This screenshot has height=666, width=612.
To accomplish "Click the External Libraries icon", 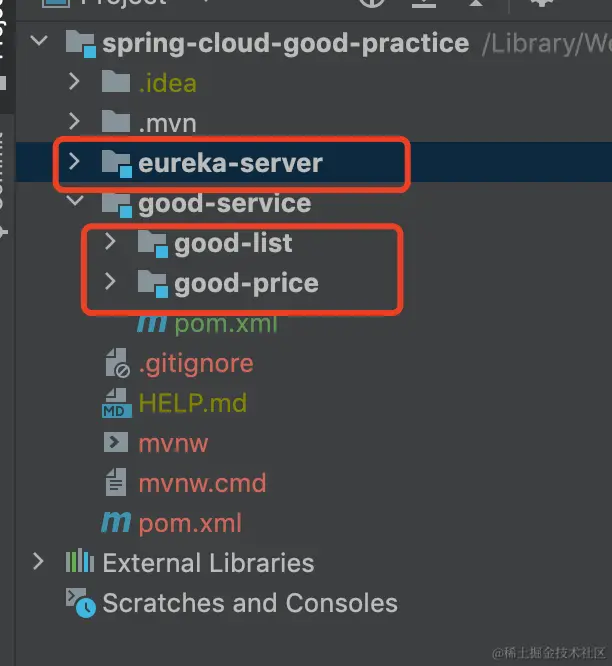I will tap(80, 563).
